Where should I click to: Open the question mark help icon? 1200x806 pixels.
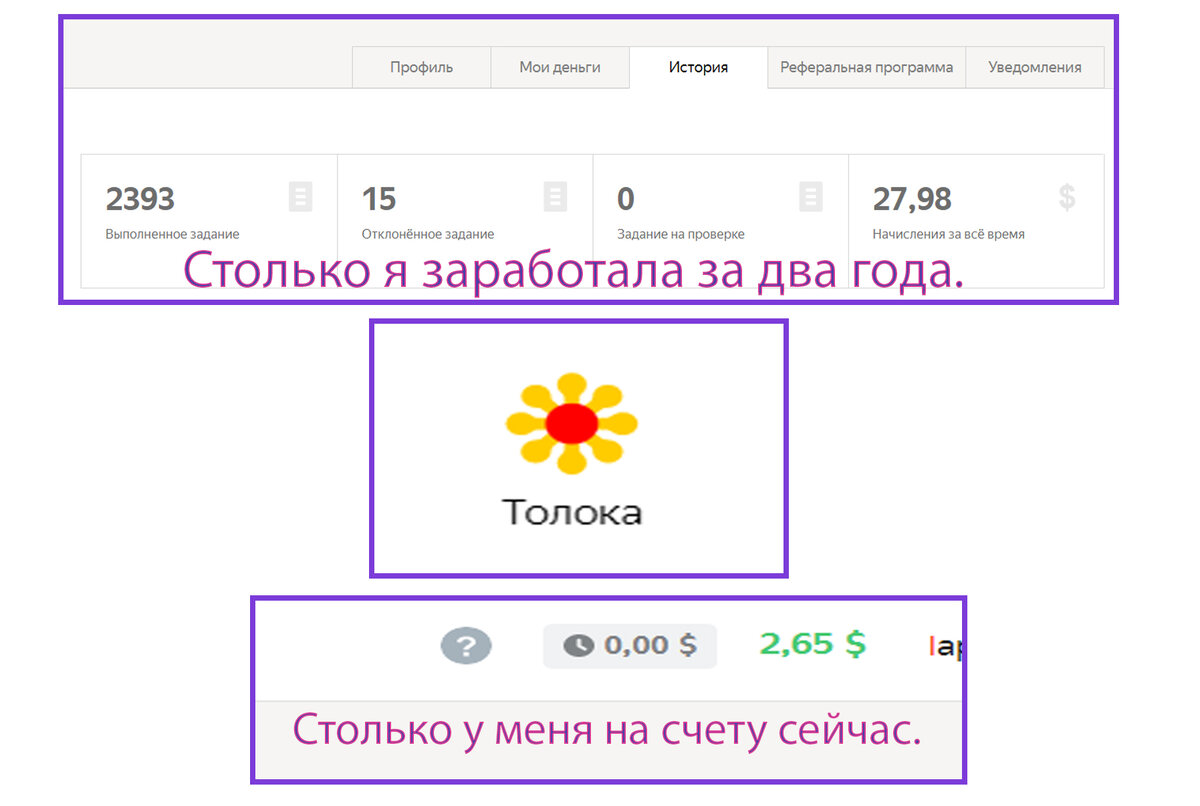[x=466, y=646]
